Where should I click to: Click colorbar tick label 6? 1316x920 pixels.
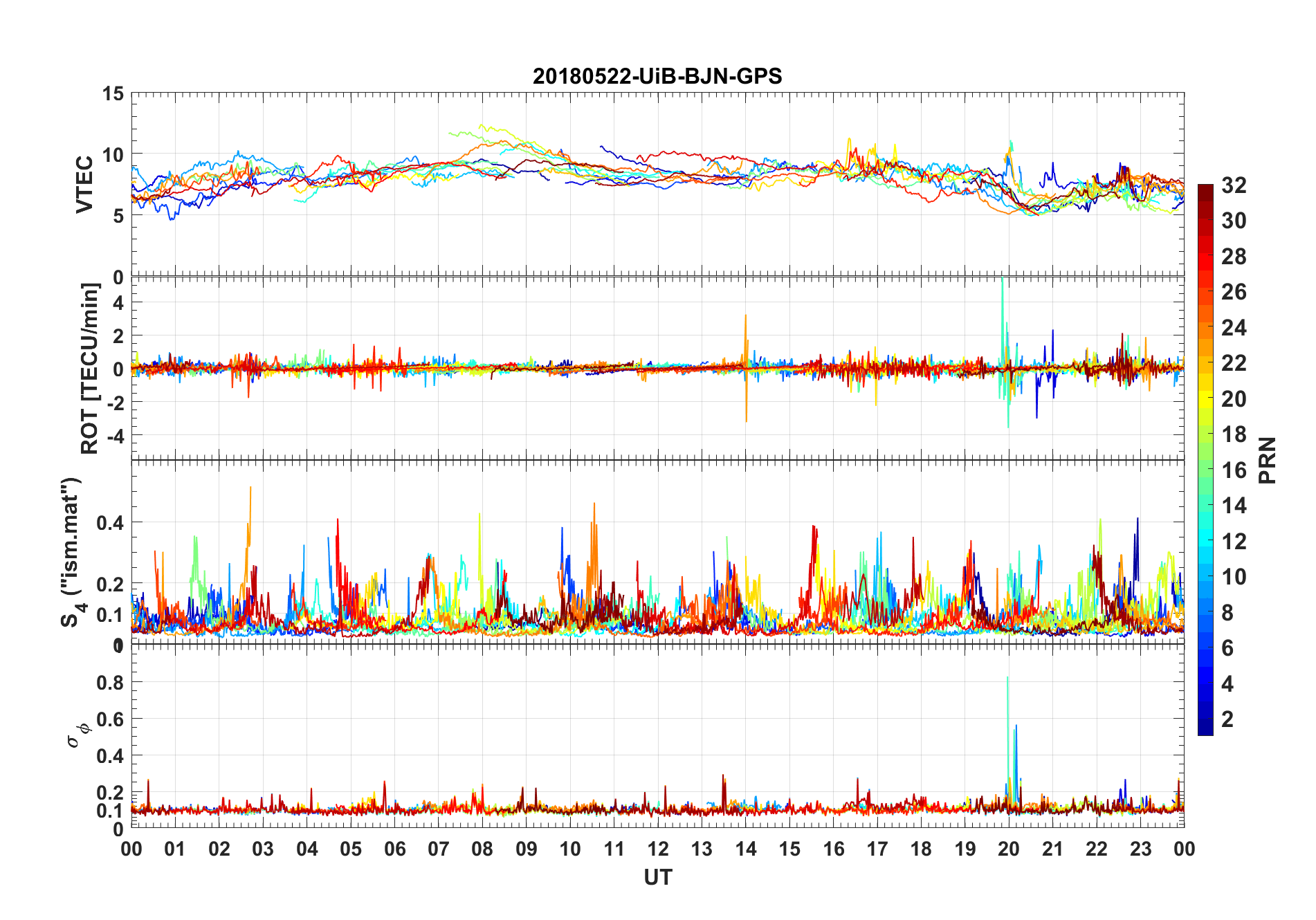[1227, 648]
